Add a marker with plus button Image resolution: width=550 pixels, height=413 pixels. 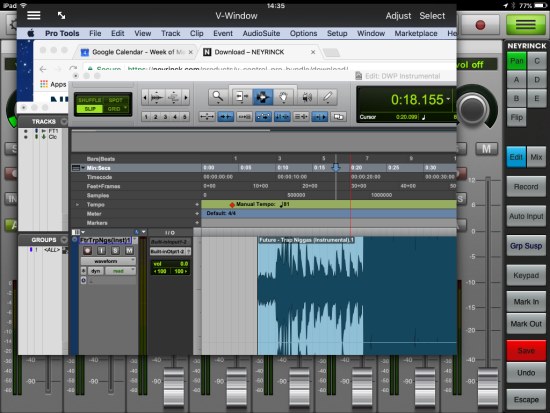197,222
